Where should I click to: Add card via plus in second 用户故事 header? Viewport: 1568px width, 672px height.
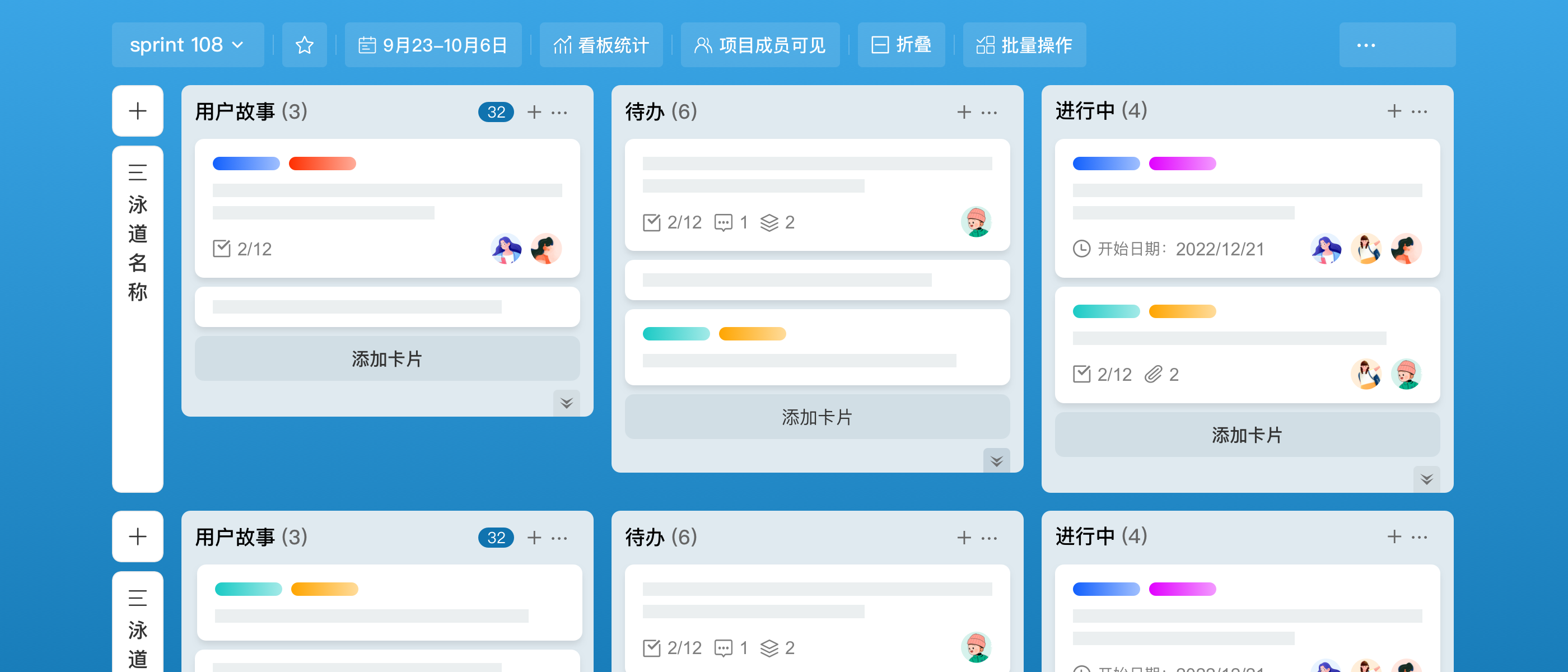coord(534,538)
